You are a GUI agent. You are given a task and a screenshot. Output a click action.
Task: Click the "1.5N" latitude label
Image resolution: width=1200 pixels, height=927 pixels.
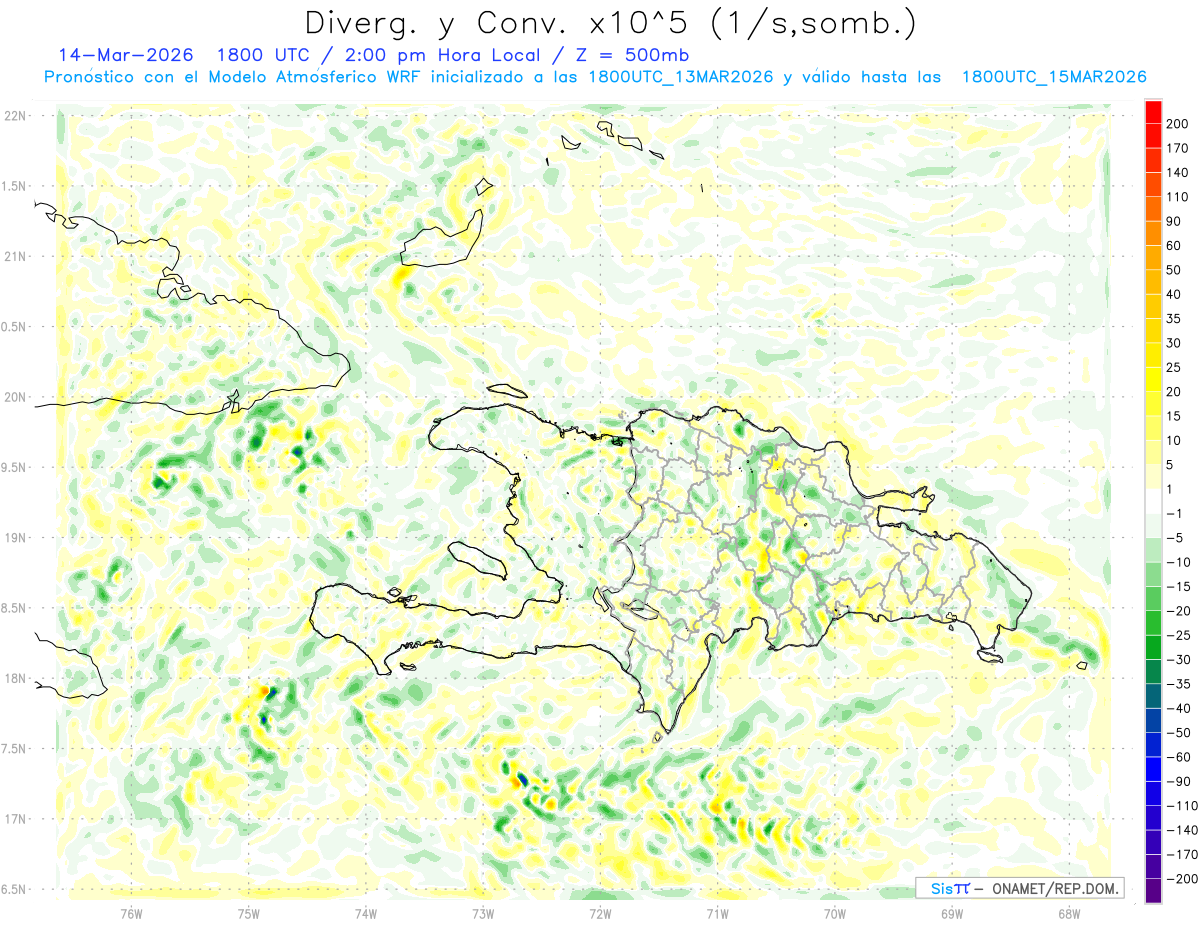(15, 186)
